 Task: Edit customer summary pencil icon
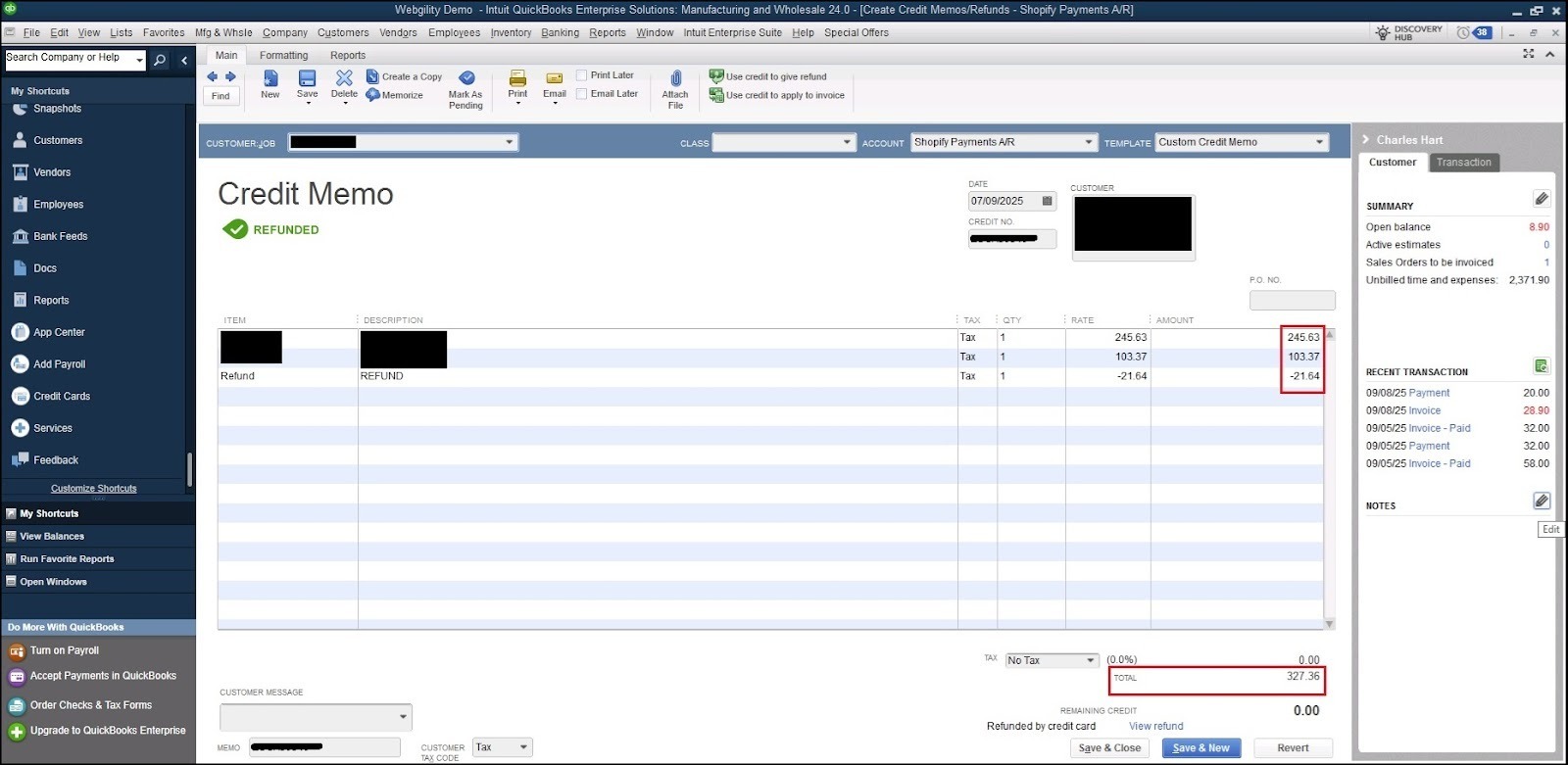pyautogui.click(x=1542, y=199)
